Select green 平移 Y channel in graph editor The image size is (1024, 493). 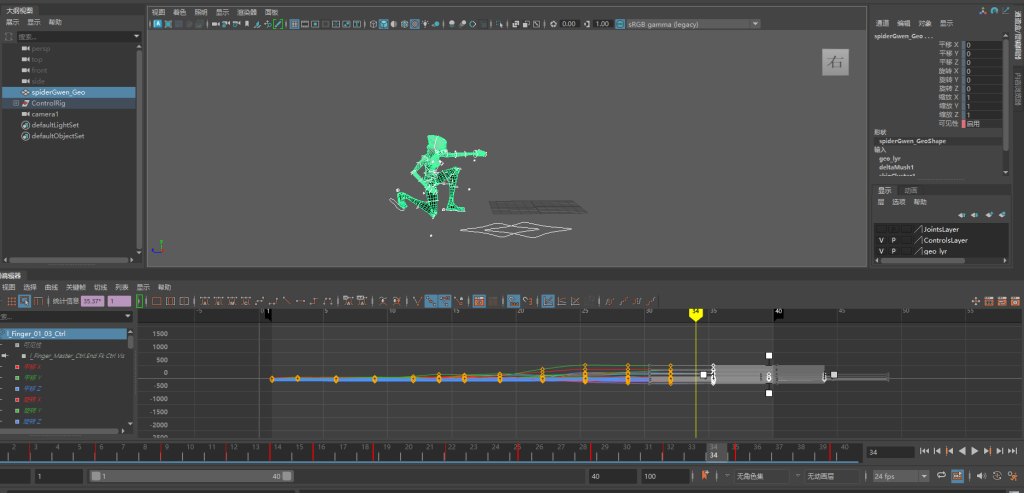pyautogui.click(x=33, y=378)
